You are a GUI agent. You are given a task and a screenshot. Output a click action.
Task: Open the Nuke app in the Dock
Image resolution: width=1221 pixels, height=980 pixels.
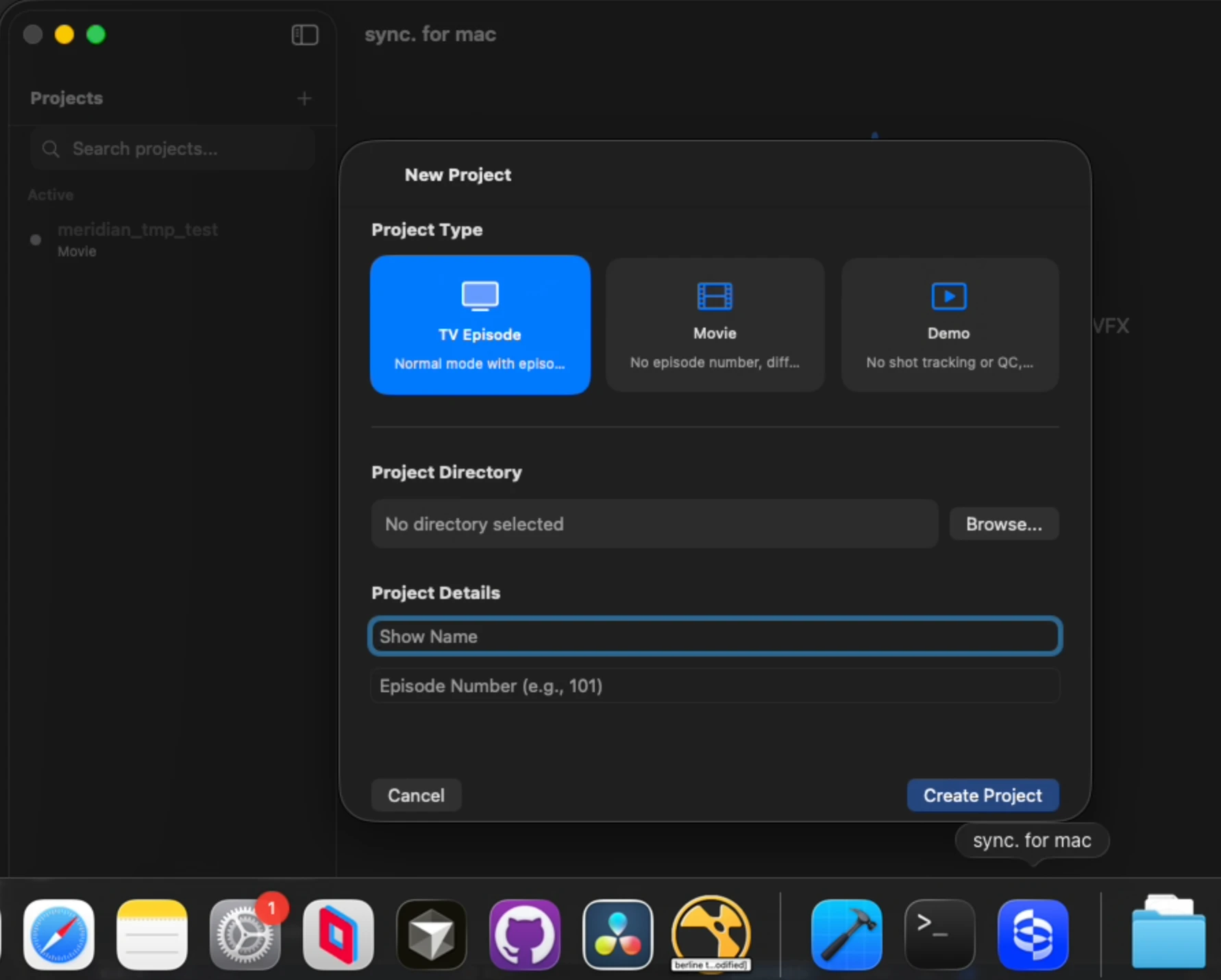711,933
